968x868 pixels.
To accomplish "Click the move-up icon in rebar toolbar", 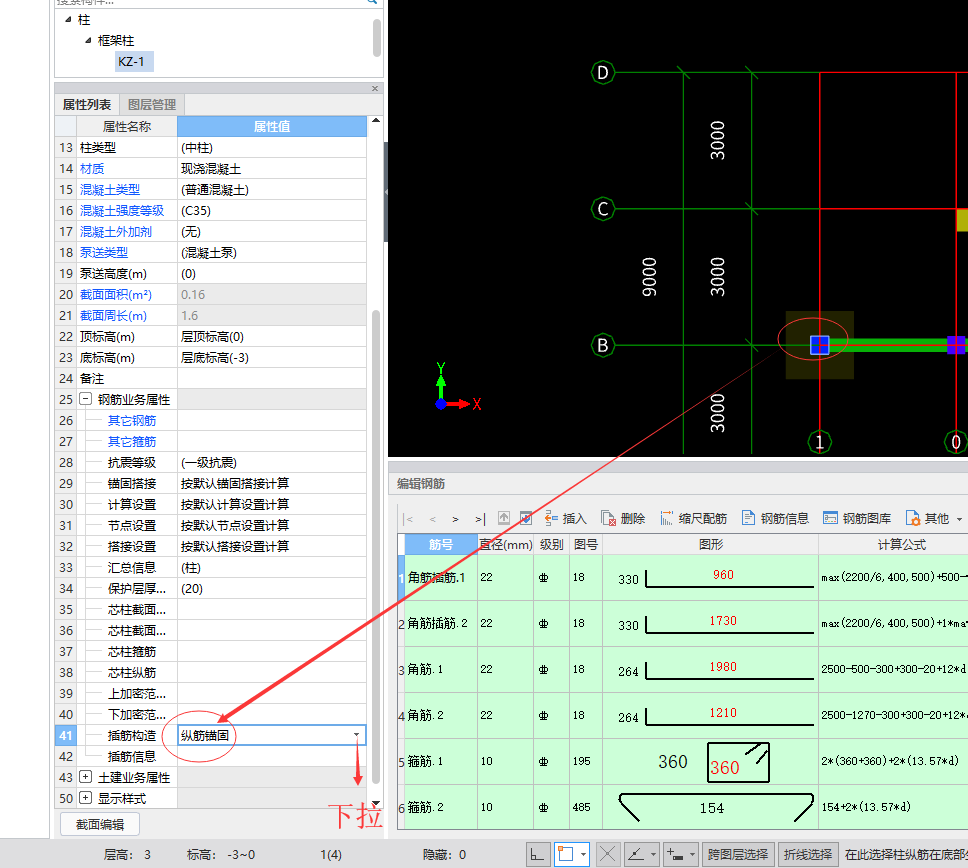I will (504, 518).
